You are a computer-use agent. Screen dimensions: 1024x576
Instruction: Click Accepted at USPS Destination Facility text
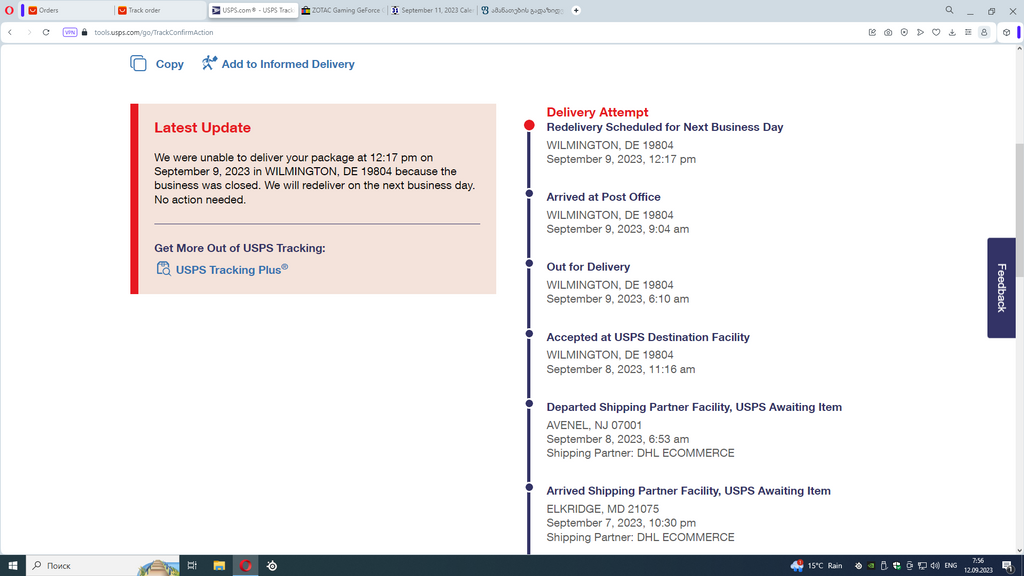pyautogui.click(x=648, y=337)
